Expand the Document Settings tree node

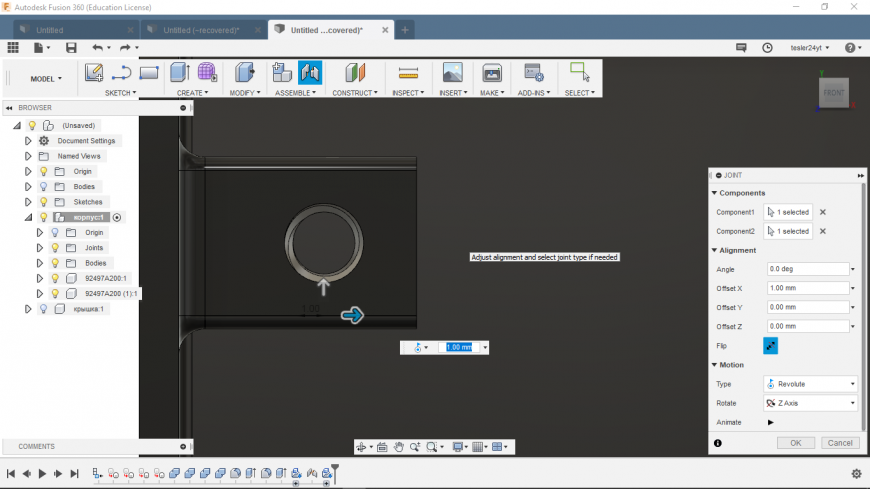pos(28,141)
